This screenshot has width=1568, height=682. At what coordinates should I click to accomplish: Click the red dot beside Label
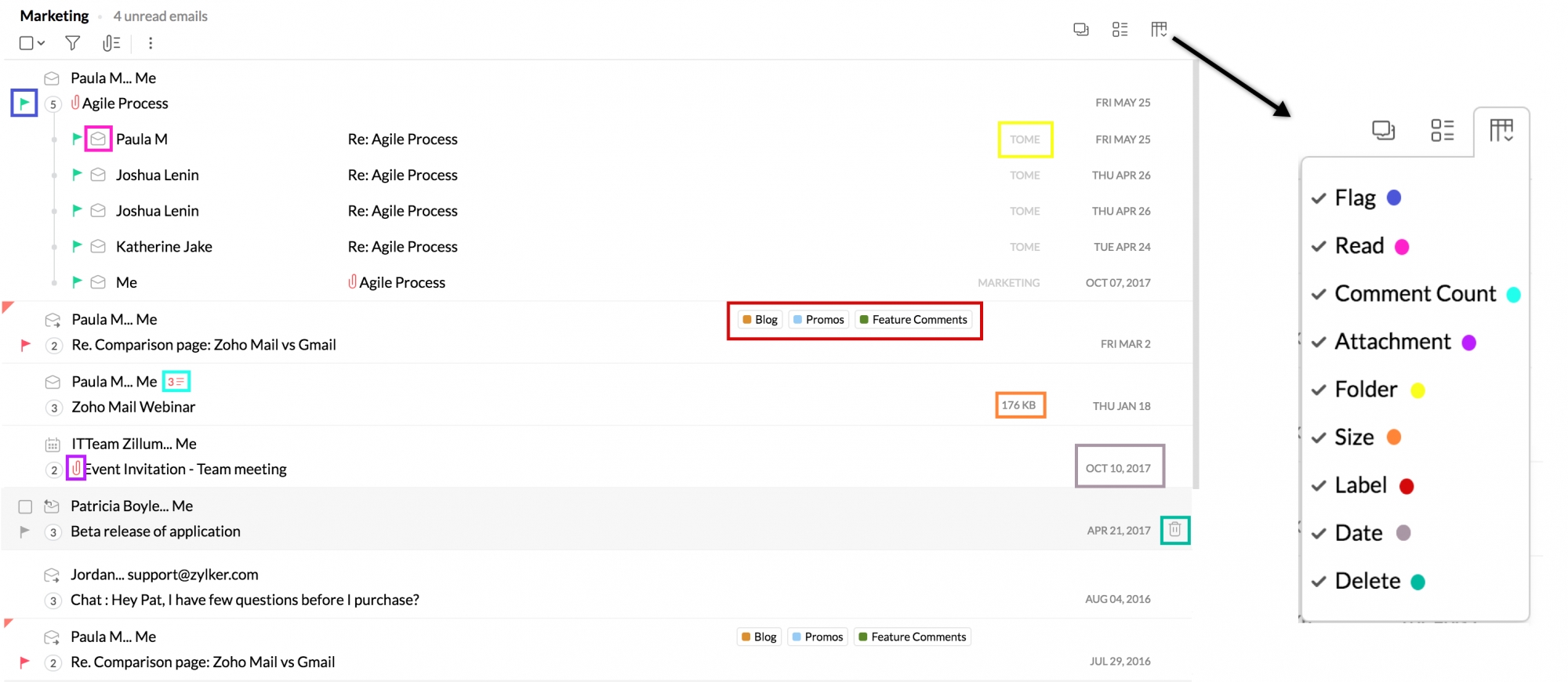[x=1406, y=486]
